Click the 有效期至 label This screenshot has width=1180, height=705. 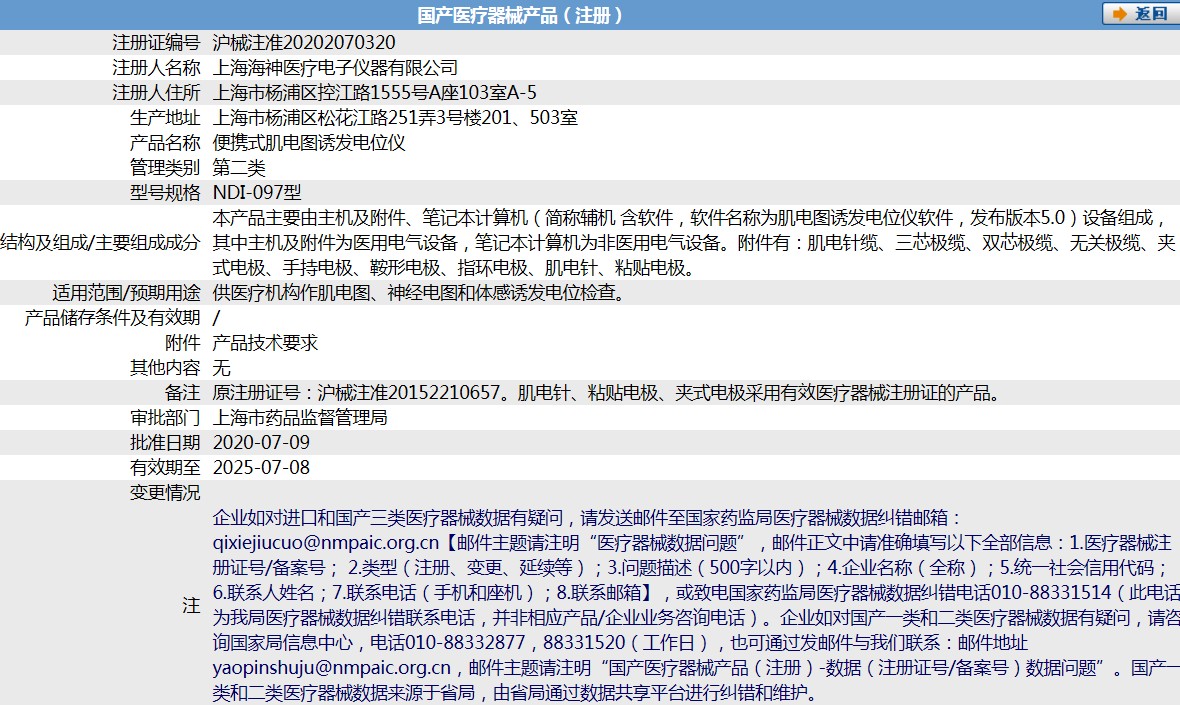[166, 466]
